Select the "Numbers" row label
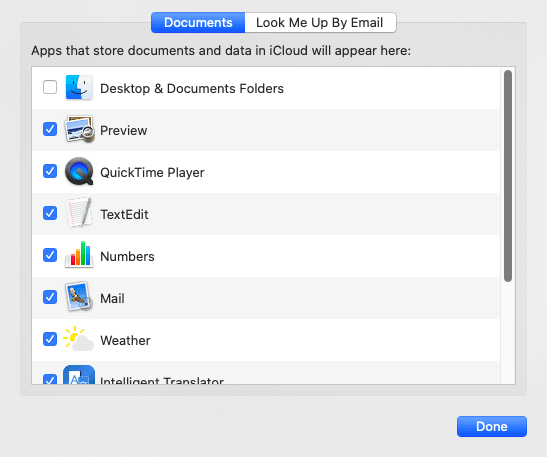The width and height of the screenshot is (547, 457). point(127,256)
